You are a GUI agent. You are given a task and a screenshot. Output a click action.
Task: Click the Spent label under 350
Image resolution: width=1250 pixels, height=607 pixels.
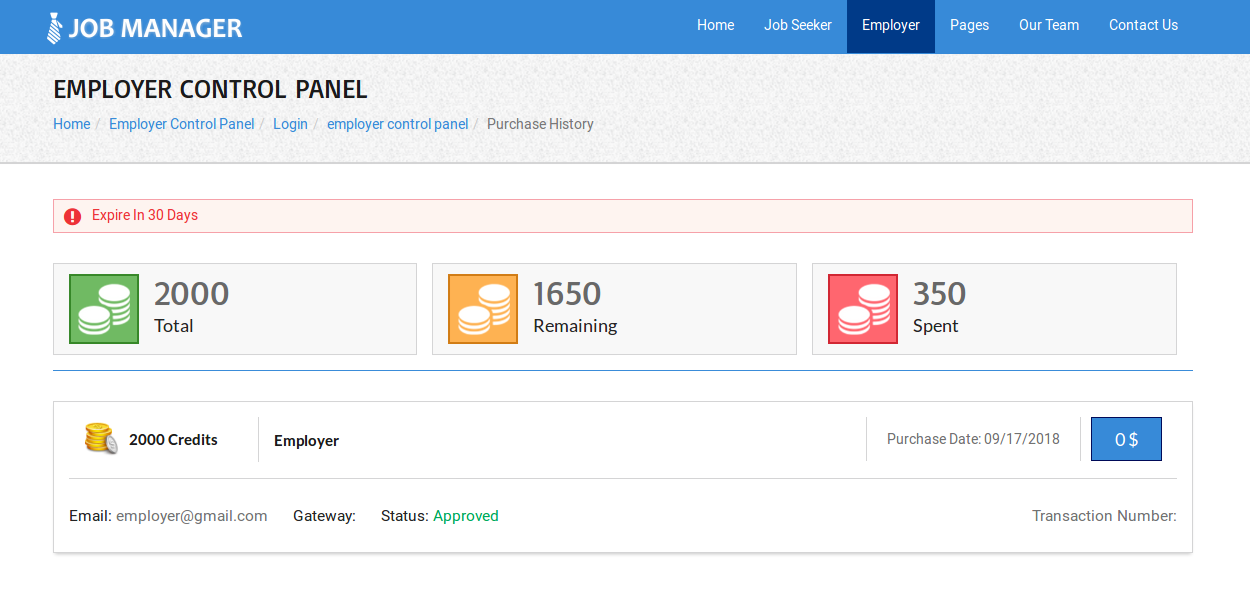(x=936, y=326)
